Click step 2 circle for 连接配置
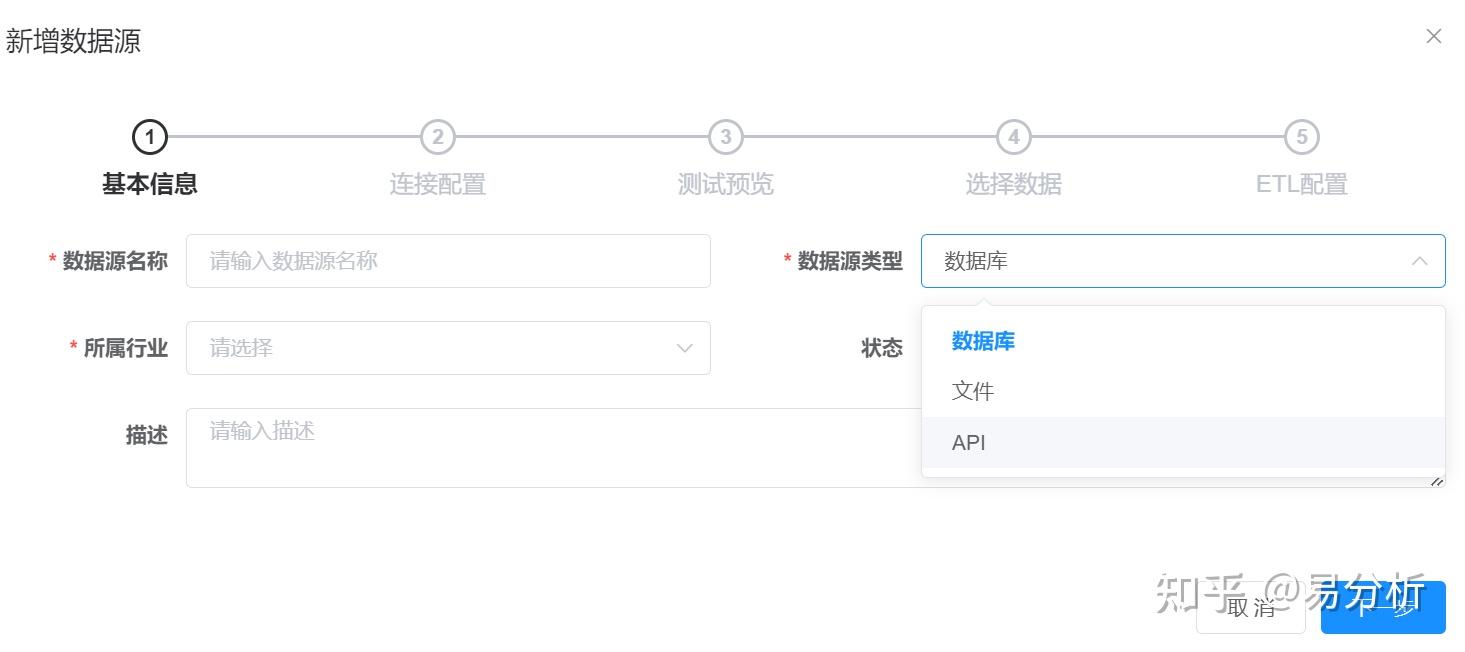Image resolution: width=1465 pixels, height=652 pixels. (437, 137)
